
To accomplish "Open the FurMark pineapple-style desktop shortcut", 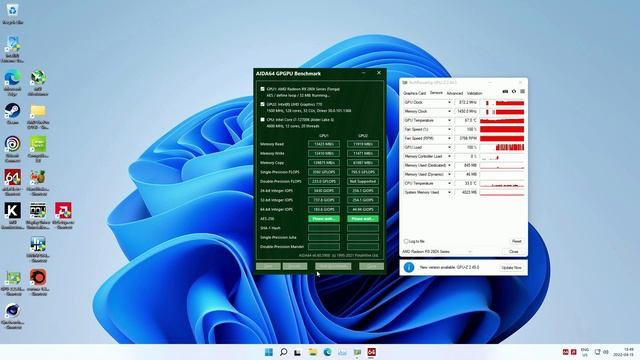I will click(38, 181).
